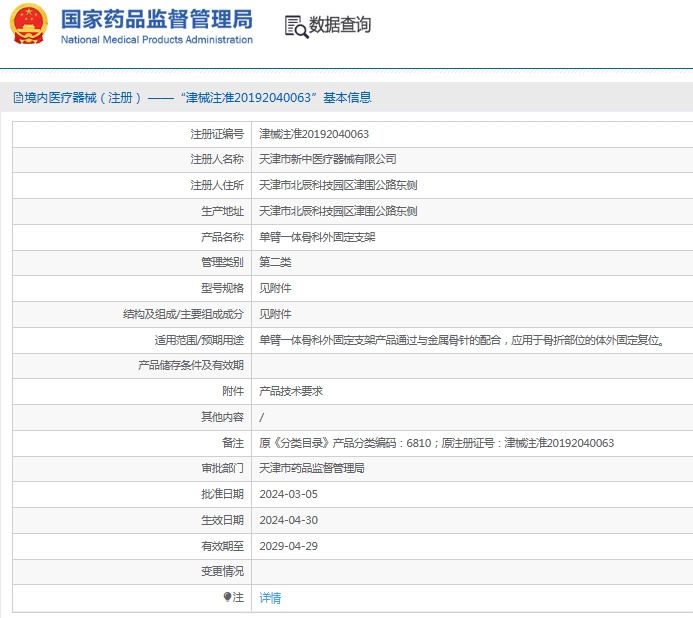
Task: Click the 注册证编号 label
Action: click(x=217, y=134)
